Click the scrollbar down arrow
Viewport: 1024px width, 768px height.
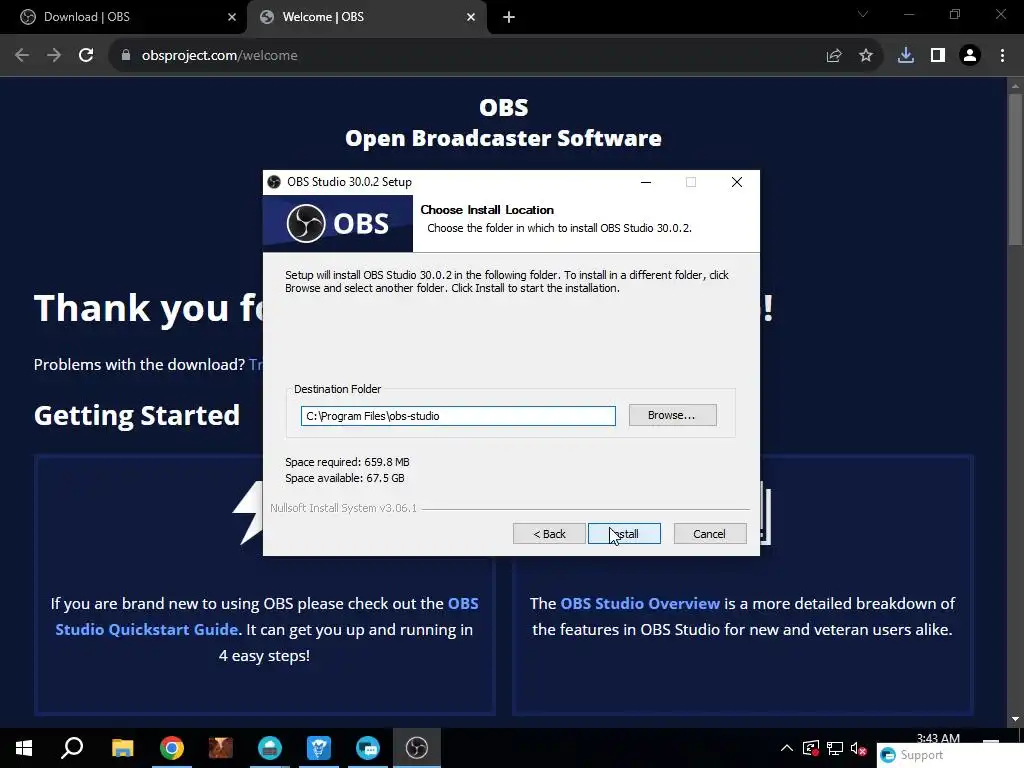1015,719
